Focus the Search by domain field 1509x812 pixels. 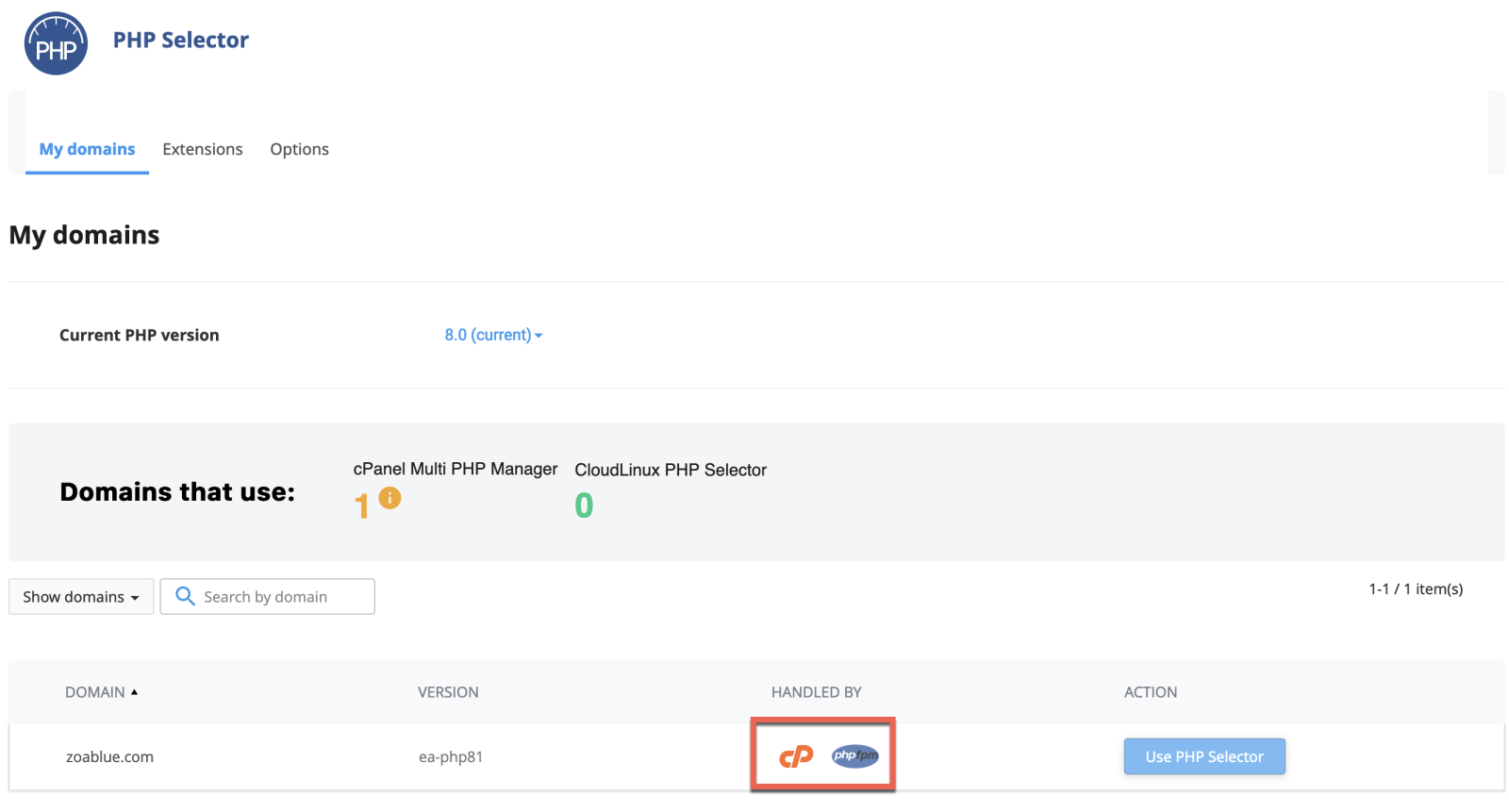coord(283,597)
